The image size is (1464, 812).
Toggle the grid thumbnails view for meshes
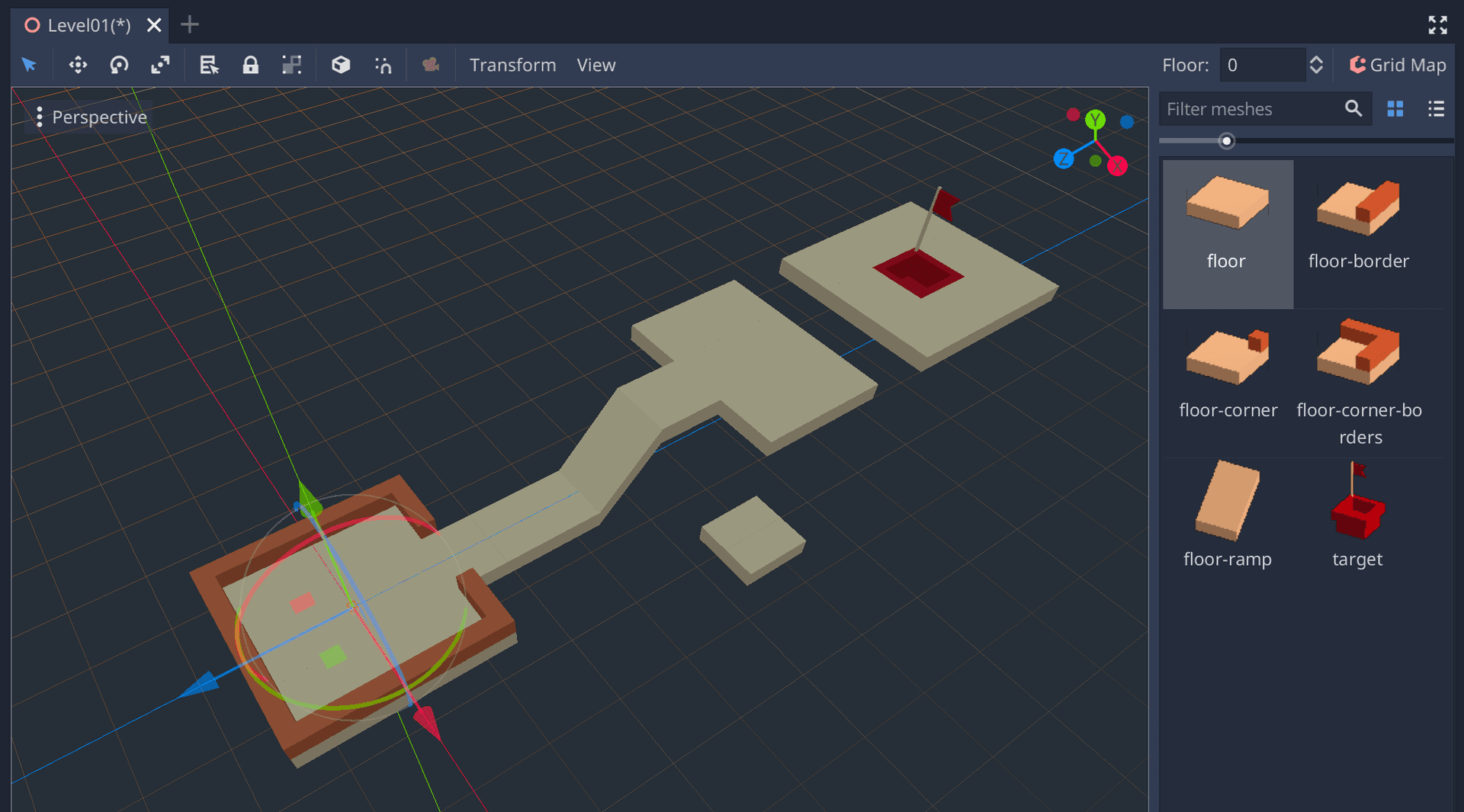1395,109
